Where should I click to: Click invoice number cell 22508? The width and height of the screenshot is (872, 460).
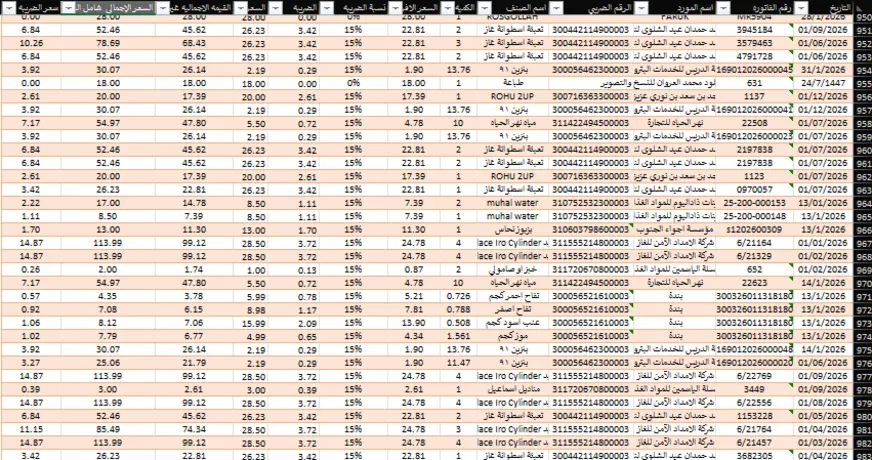(x=755, y=123)
